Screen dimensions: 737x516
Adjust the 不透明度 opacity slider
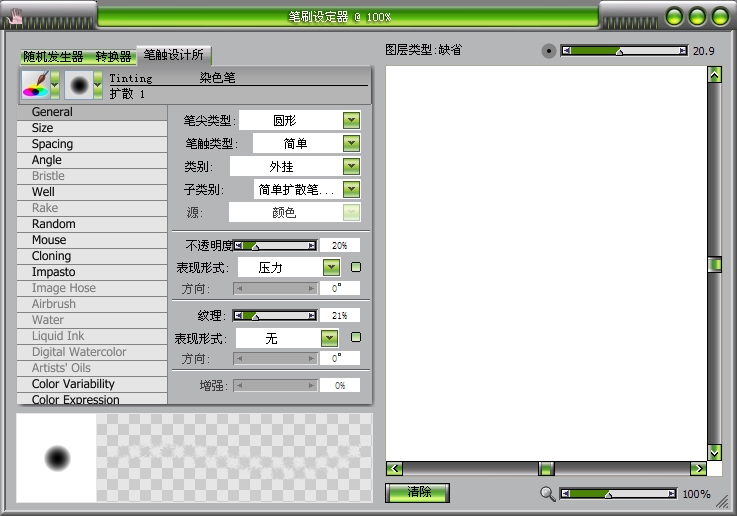(x=275, y=245)
